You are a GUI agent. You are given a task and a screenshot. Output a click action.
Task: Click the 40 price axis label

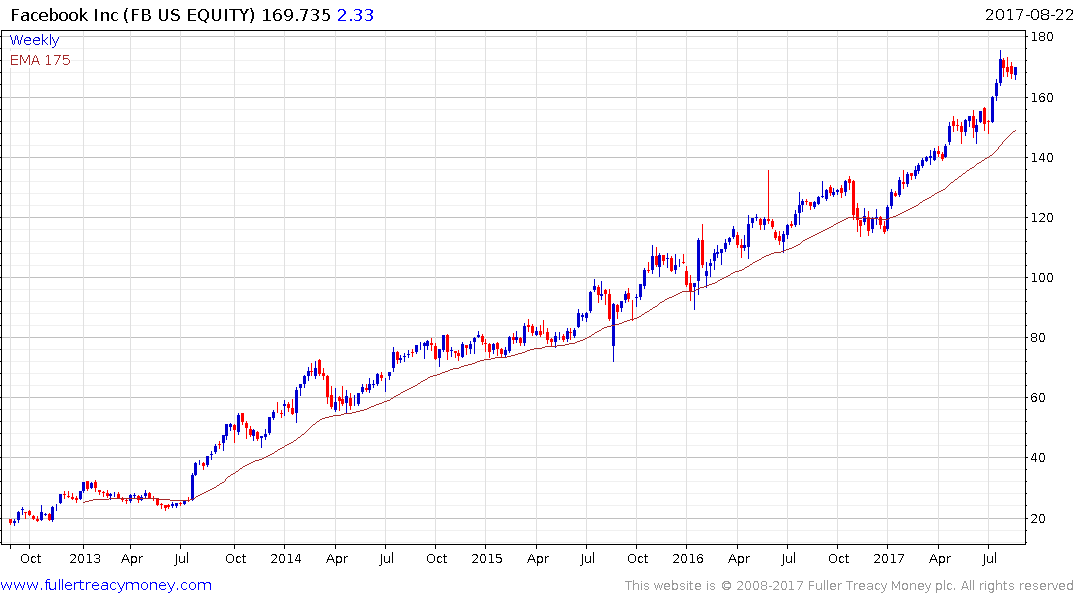pyautogui.click(x=1038, y=458)
